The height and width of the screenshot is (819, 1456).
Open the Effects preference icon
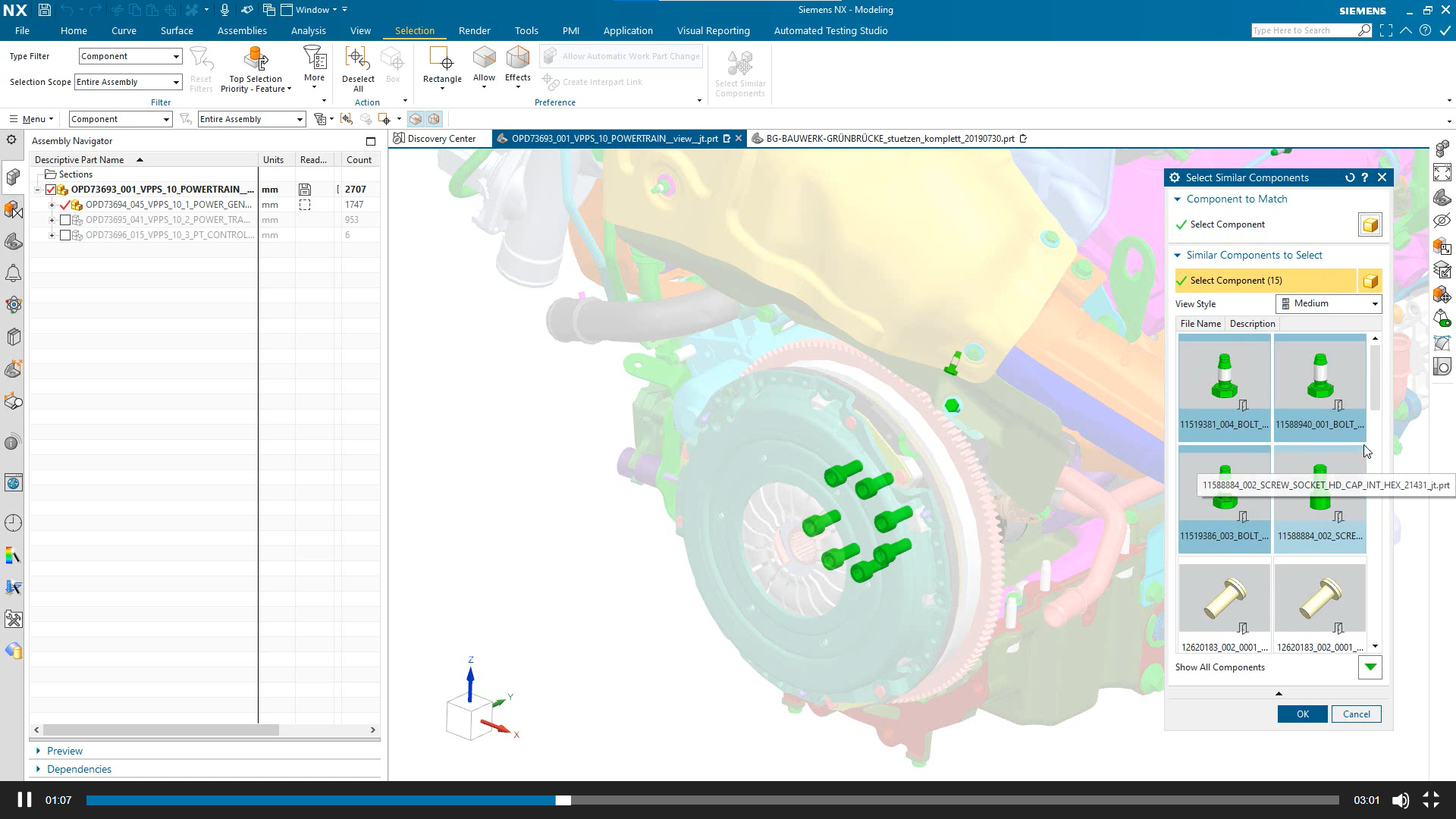click(517, 58)
